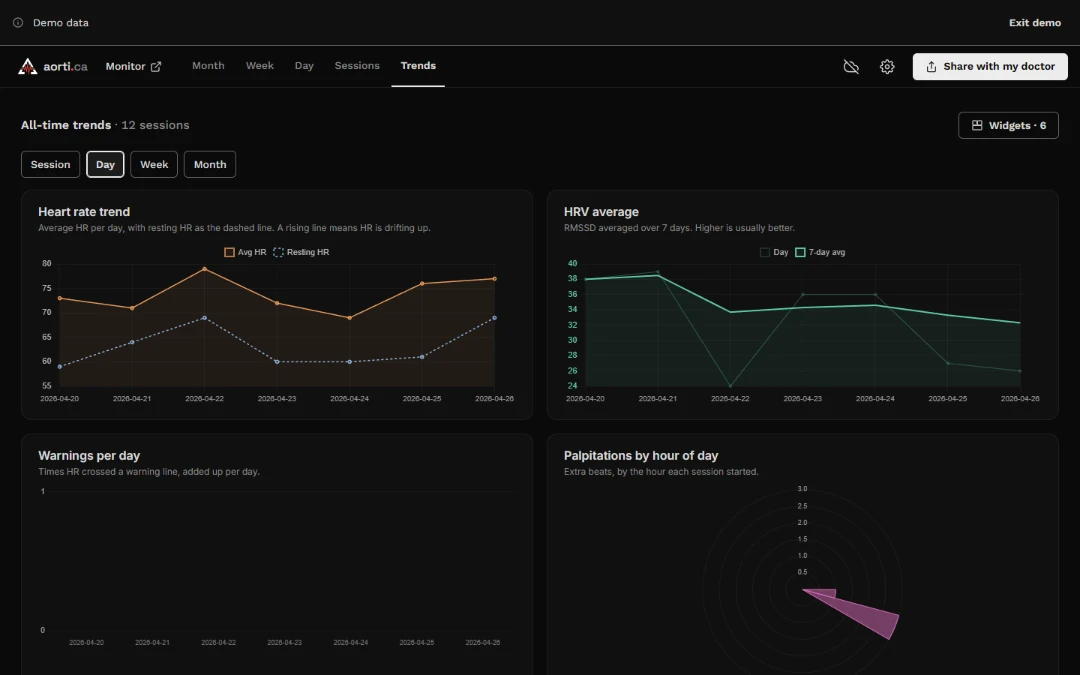Click the Monitor link
The height and width of the screenshot is (675, 1080).
(133, 66)
